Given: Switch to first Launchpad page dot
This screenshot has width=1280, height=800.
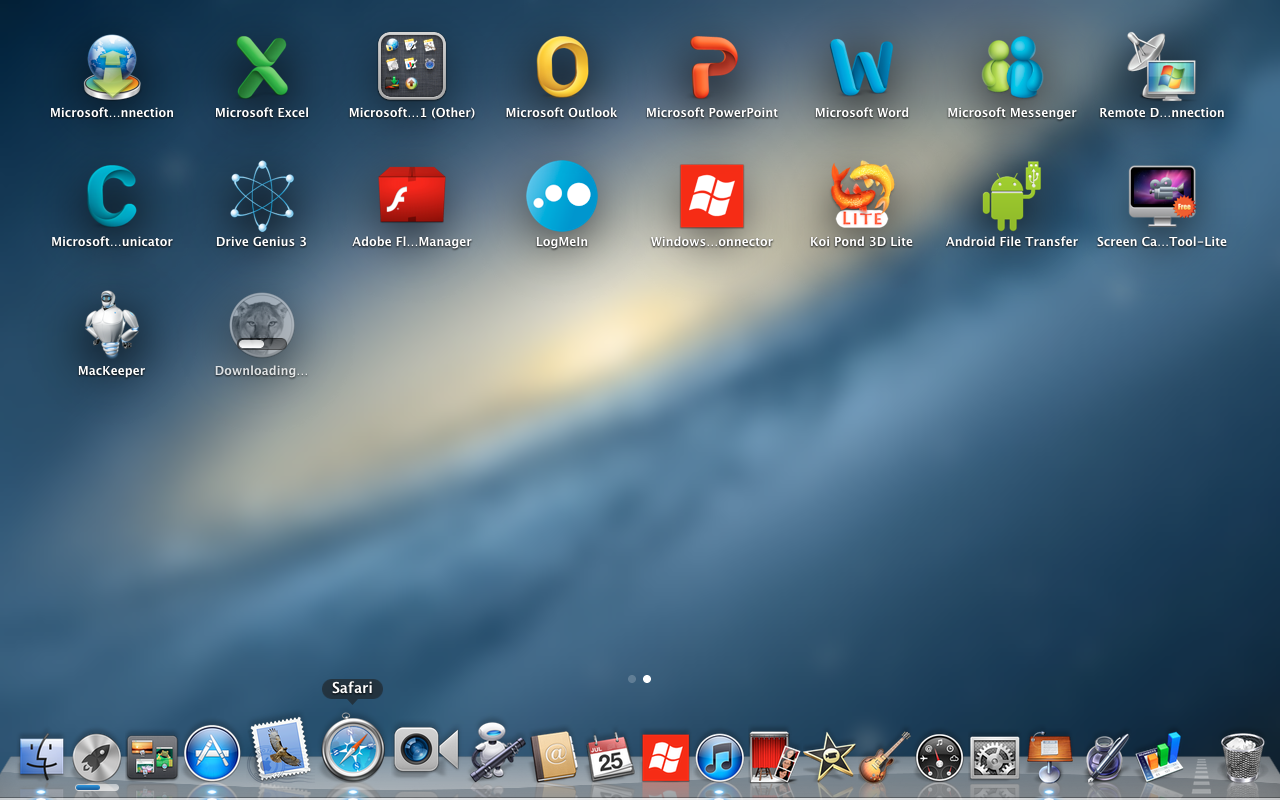Looking at the screenshot, I should 632,679.
